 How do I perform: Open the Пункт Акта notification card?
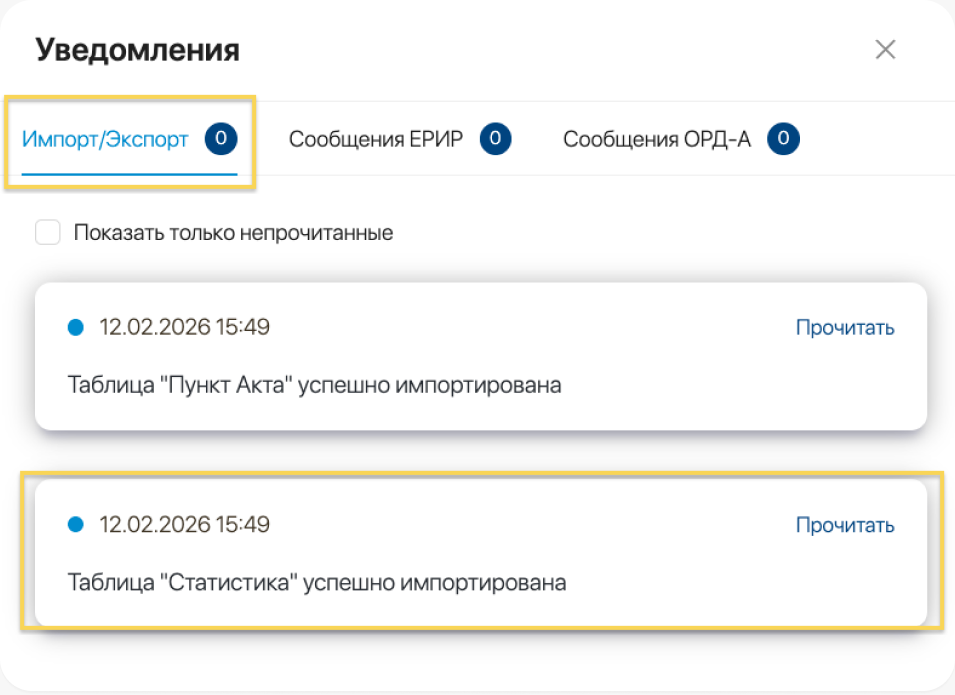click(x=478, y=355)
